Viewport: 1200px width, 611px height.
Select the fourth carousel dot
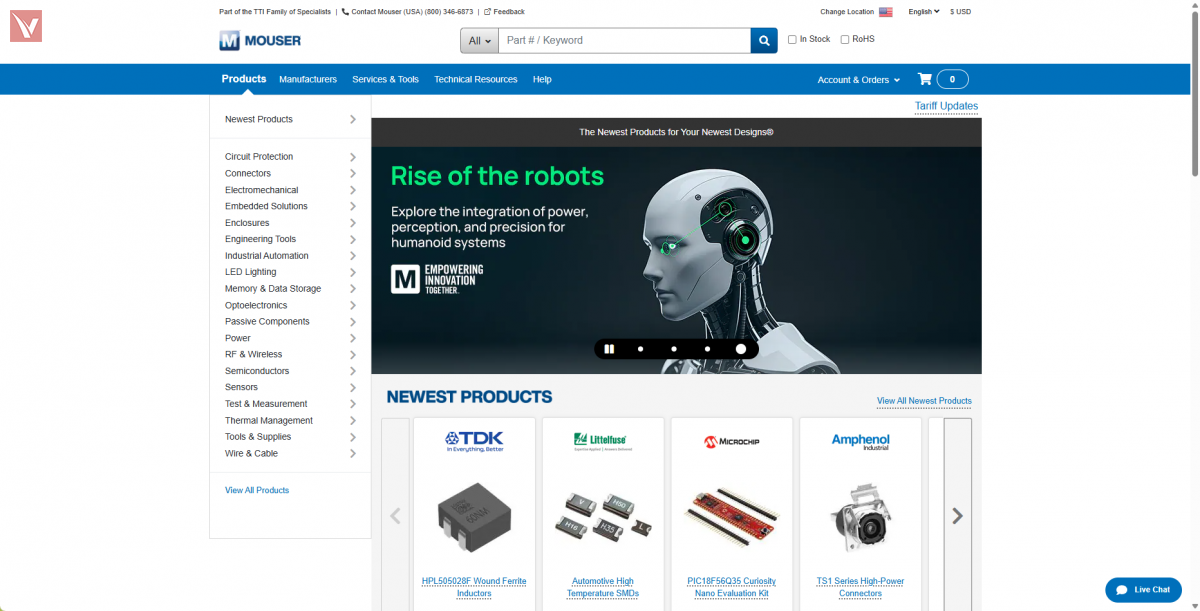[741, 349]
